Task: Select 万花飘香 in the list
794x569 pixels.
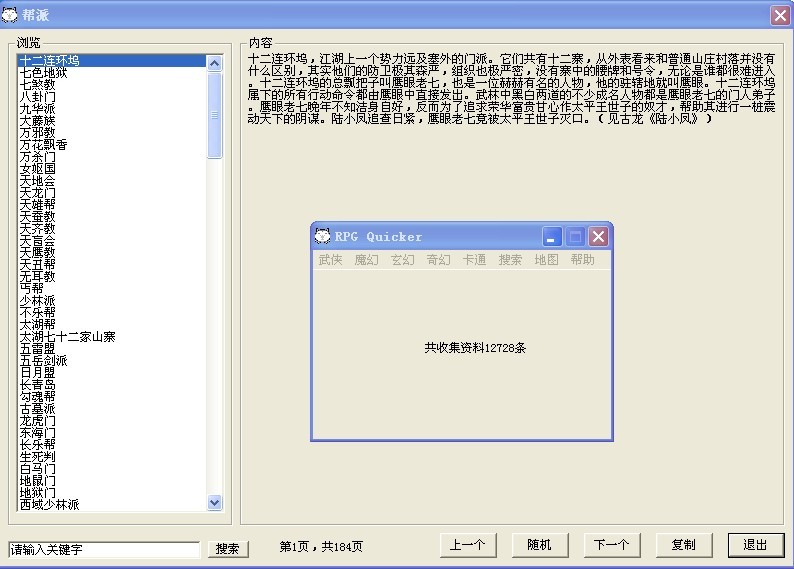Action: (112, 145)
